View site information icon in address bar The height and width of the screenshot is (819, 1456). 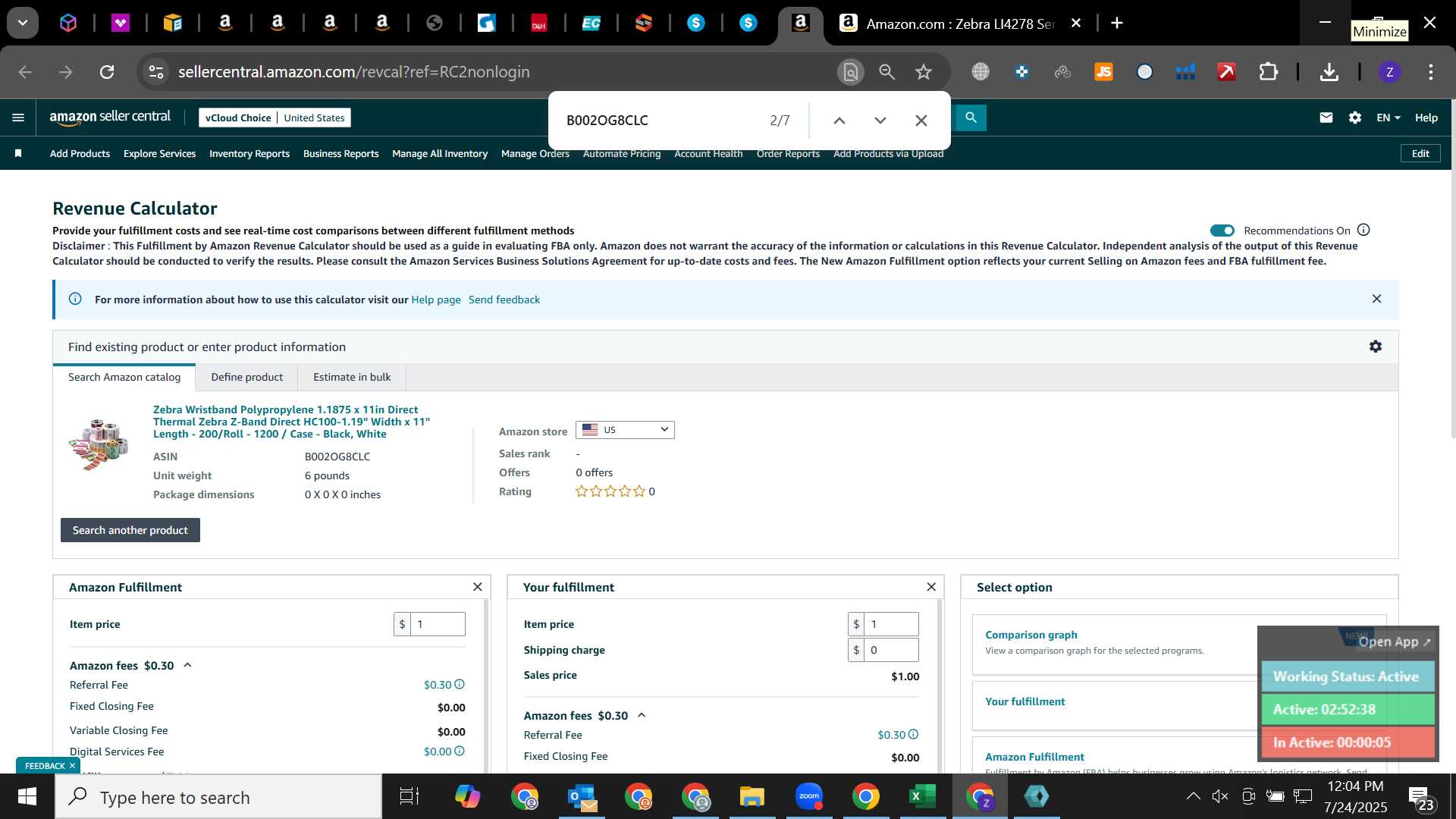pyautogui.click(x=155, y=72)
